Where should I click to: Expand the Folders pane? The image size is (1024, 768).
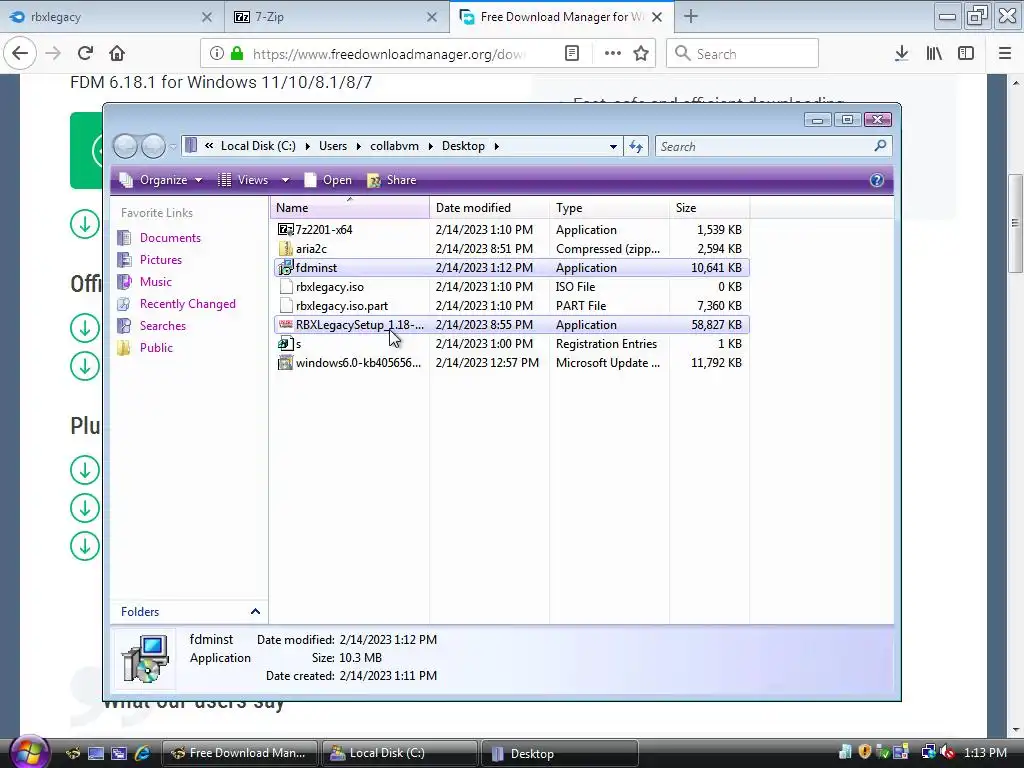(x=255, y=612)
